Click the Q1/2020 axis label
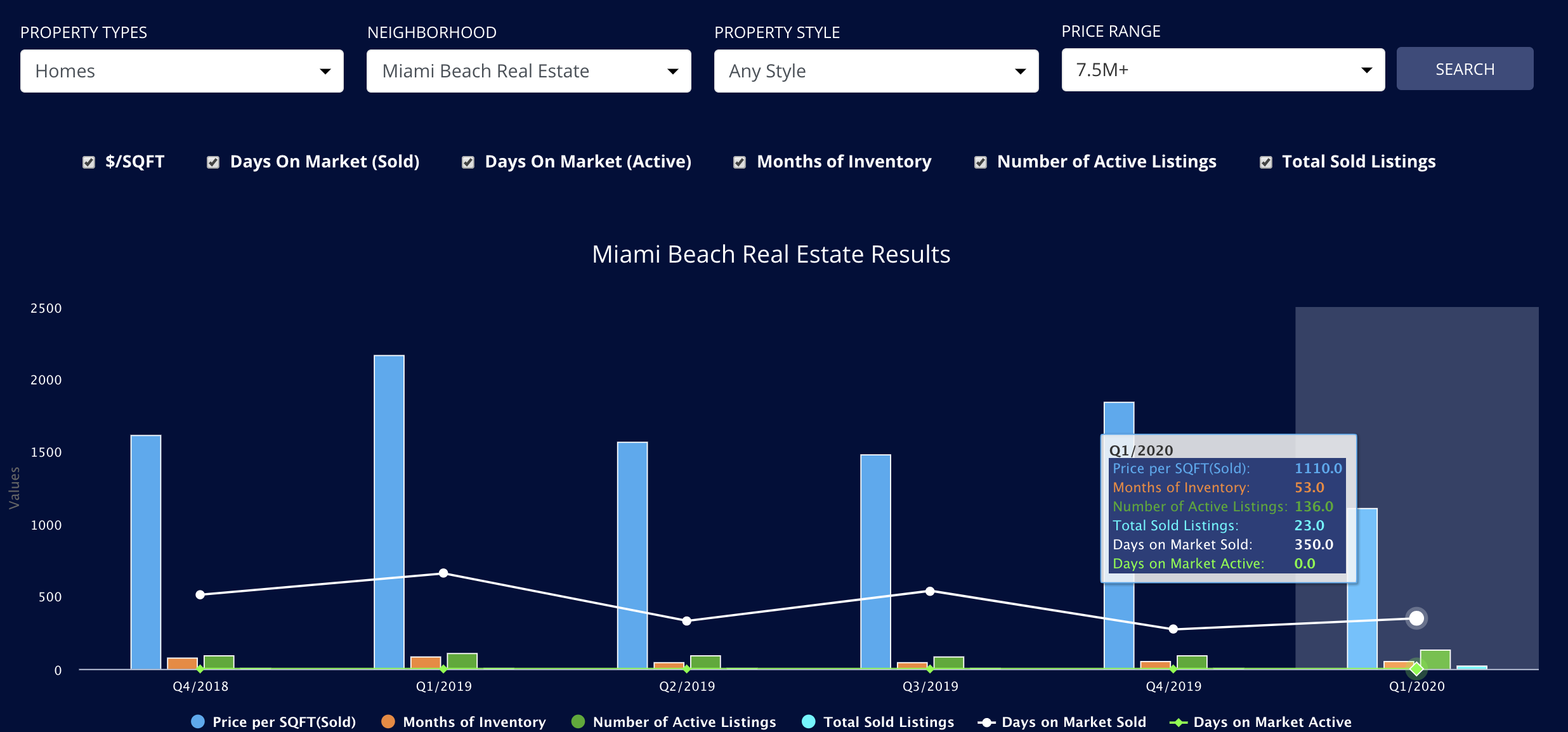 (x=1416, y=686)
